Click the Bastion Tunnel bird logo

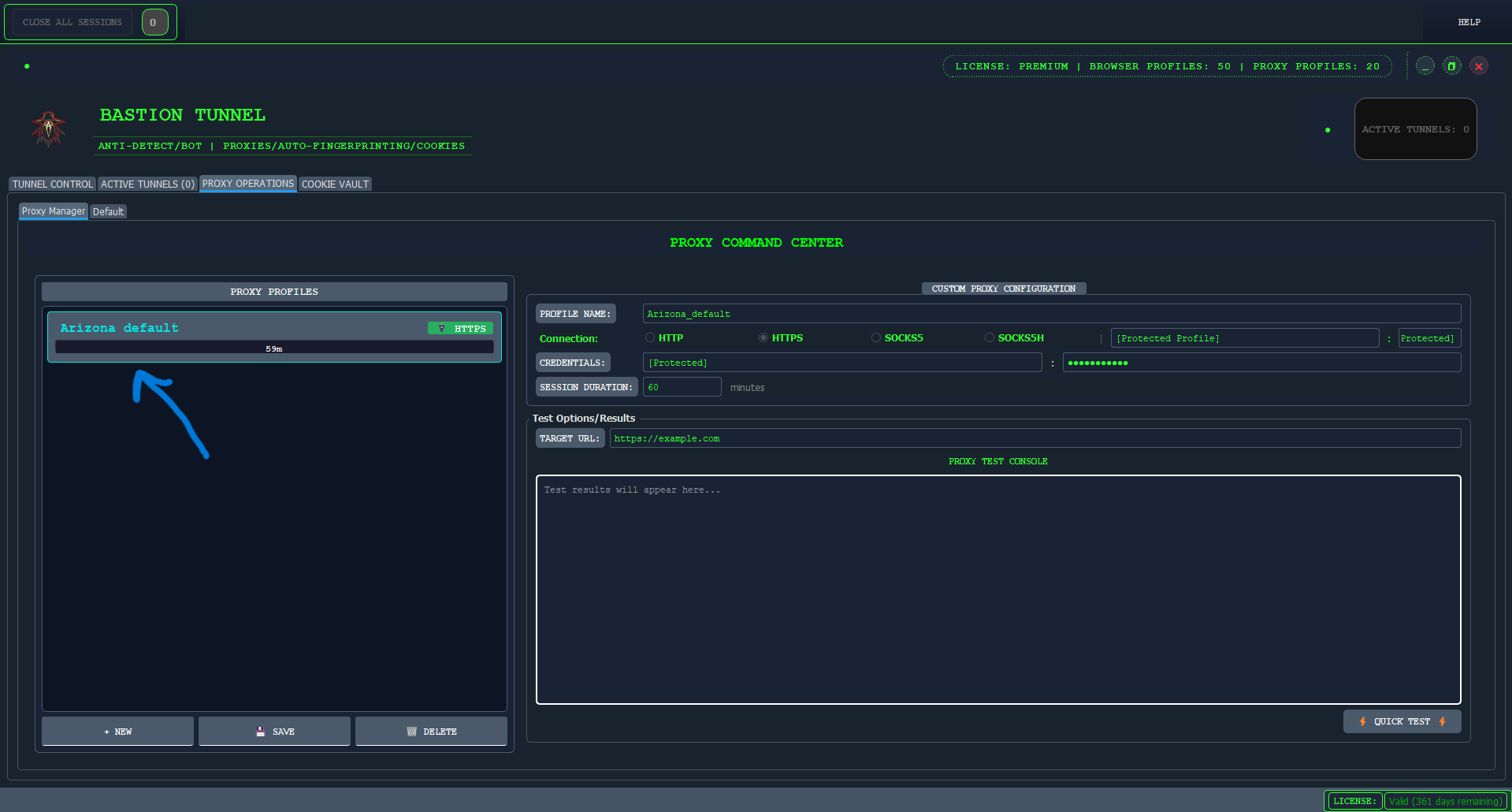click(x=49, y=129)
